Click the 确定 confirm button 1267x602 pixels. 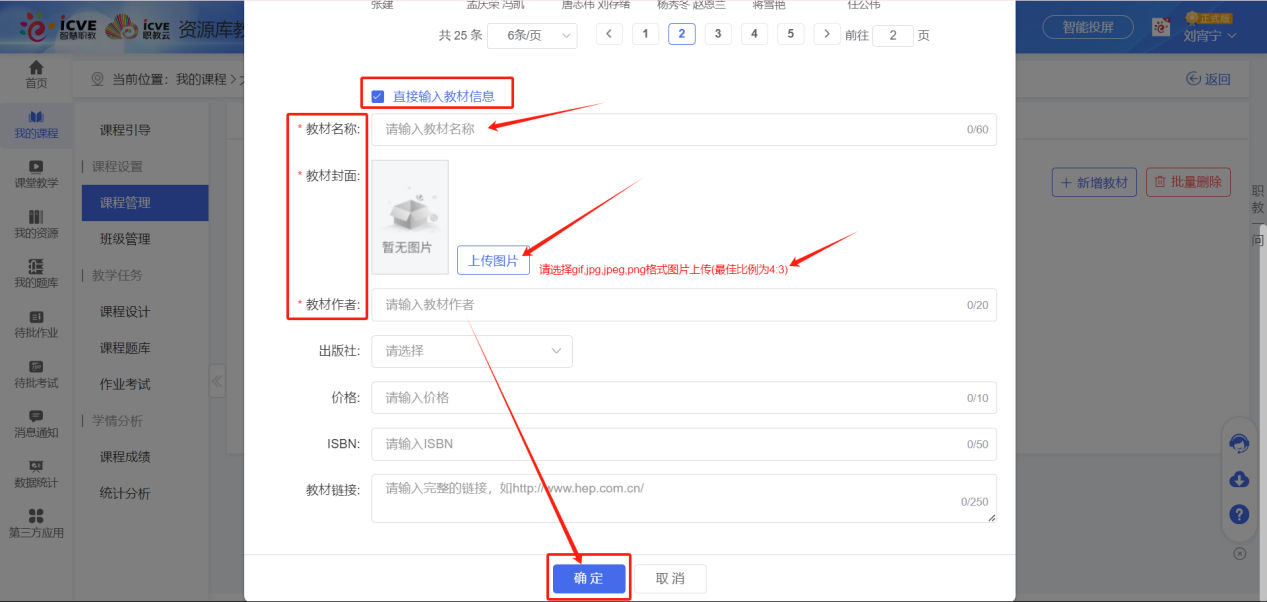pos(588,578)
